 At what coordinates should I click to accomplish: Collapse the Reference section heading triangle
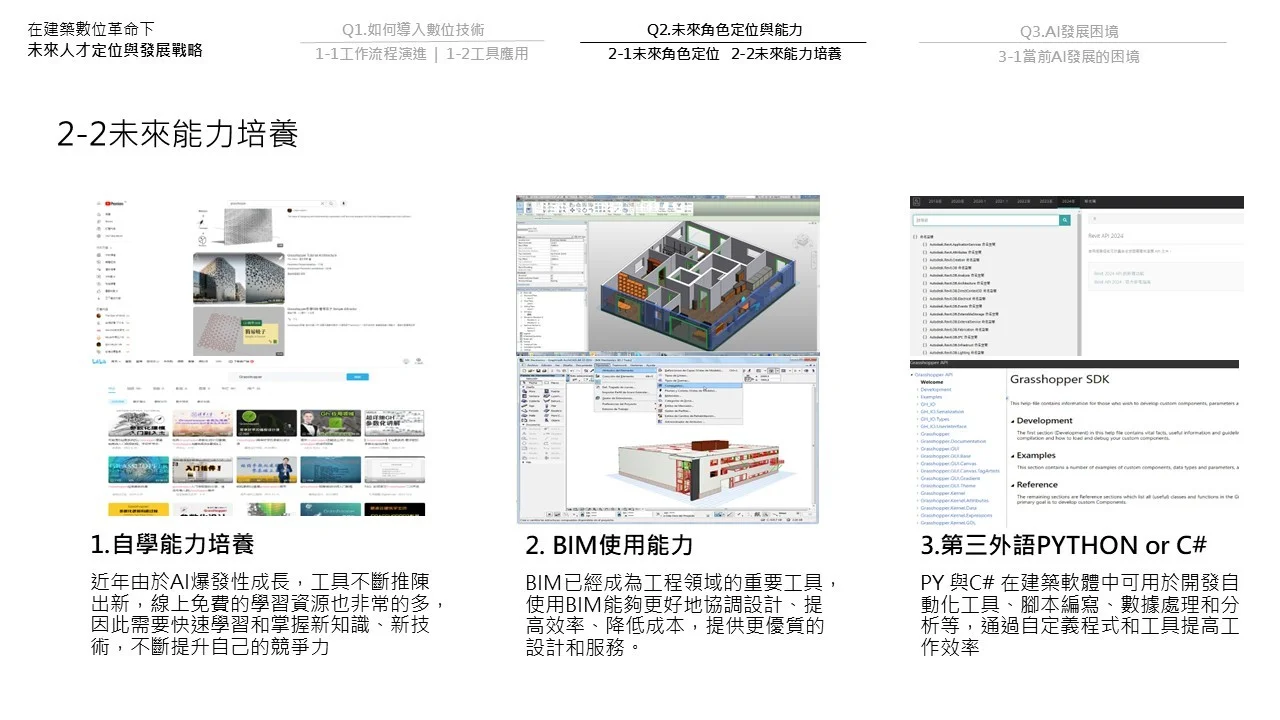click(1012, 484)
